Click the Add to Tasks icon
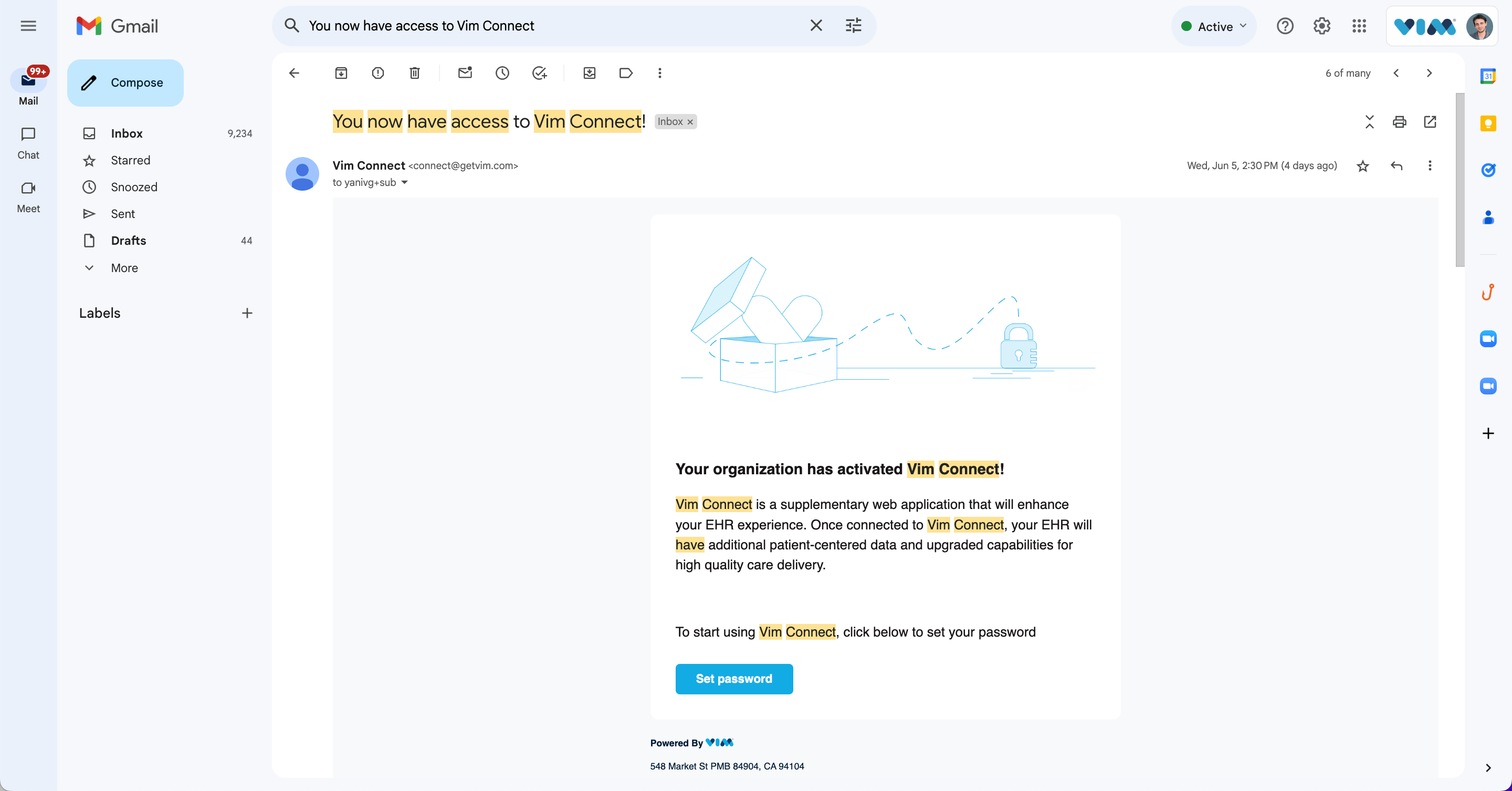 (540, 72)
